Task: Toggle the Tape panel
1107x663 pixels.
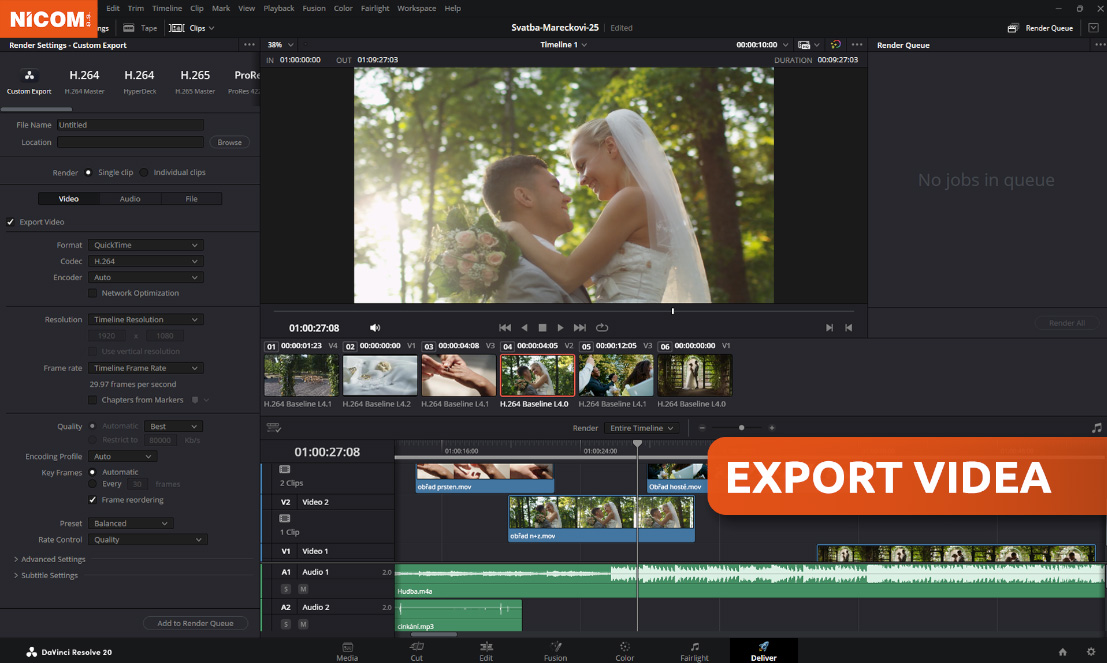Action: (140, 28)
